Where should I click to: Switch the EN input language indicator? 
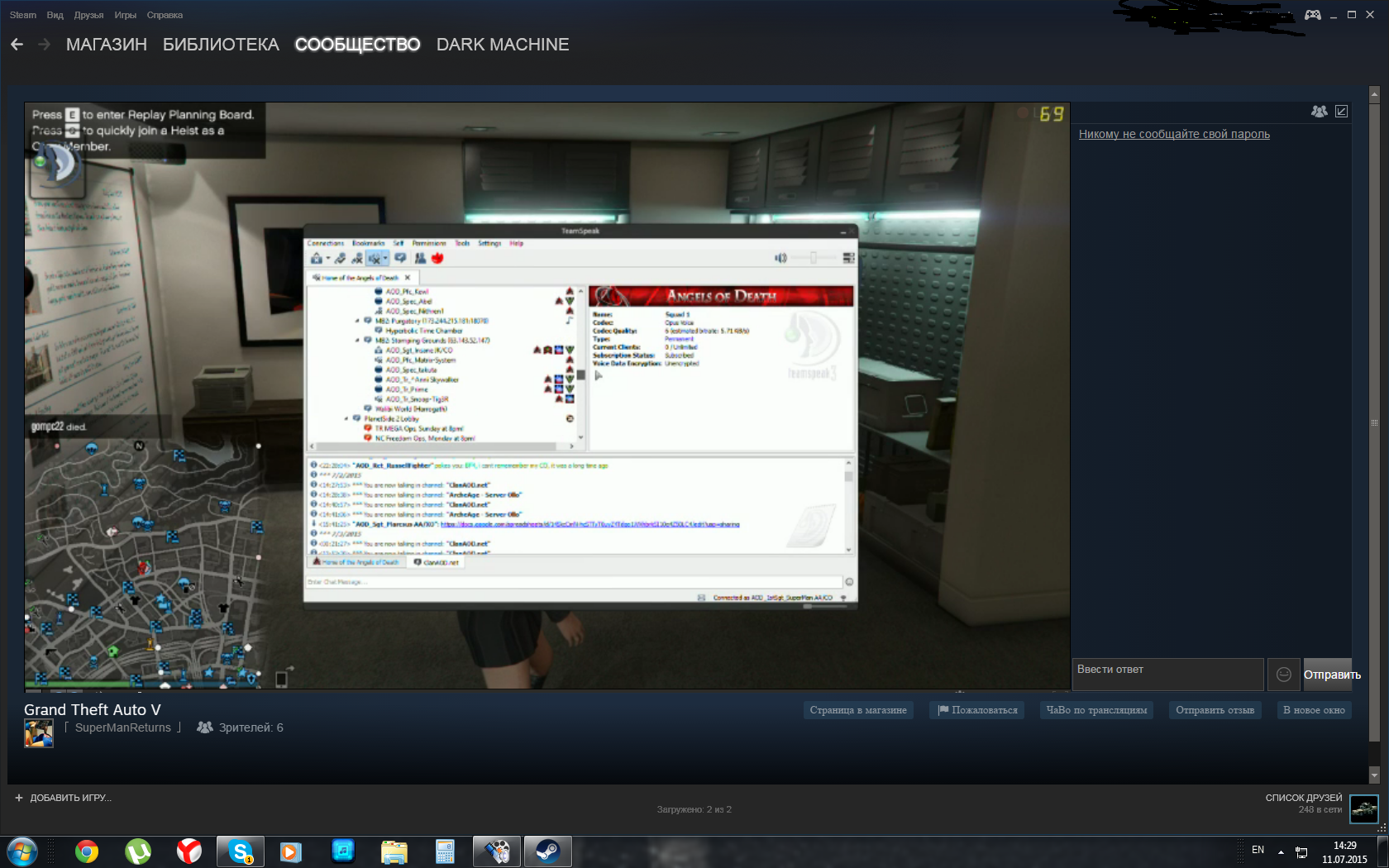(1258, 850)
